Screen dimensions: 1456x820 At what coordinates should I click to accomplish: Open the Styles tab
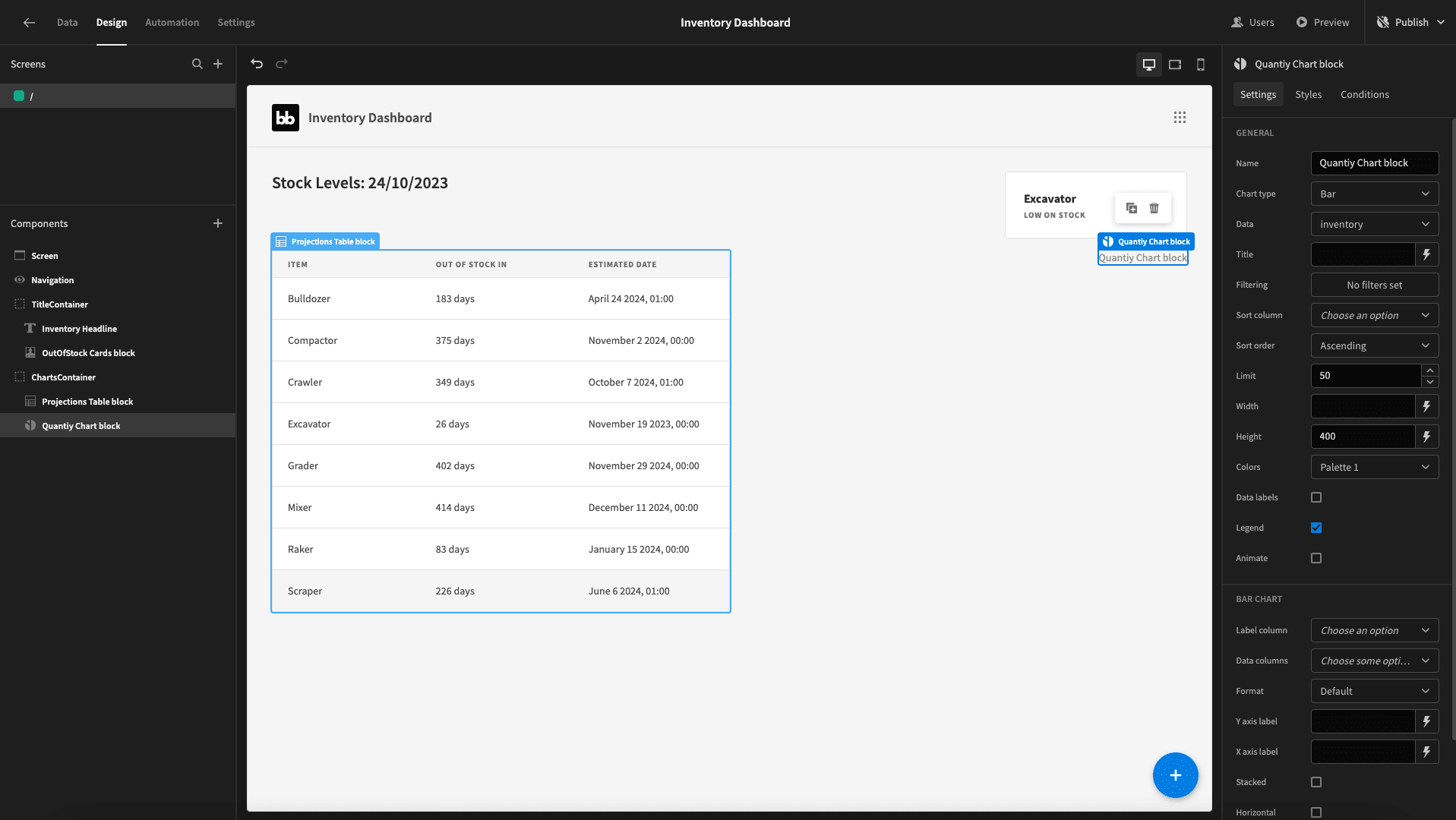(x=1309, y=95)
